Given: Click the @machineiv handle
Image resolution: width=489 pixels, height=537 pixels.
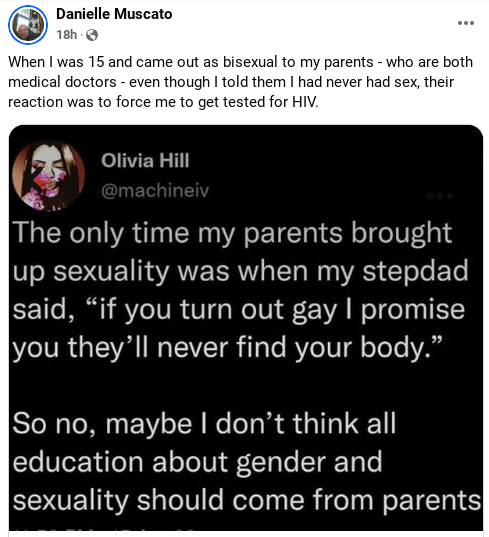Looking at the screenshot, I should pos(155,190).
